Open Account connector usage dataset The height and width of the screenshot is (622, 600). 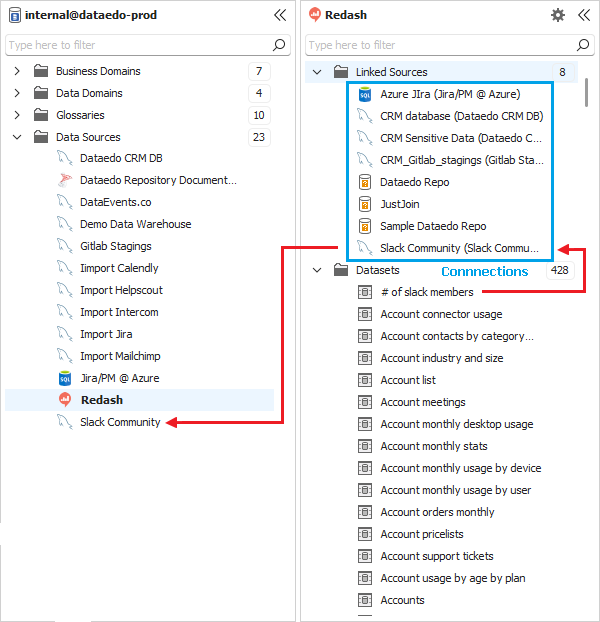coord(441,314)
